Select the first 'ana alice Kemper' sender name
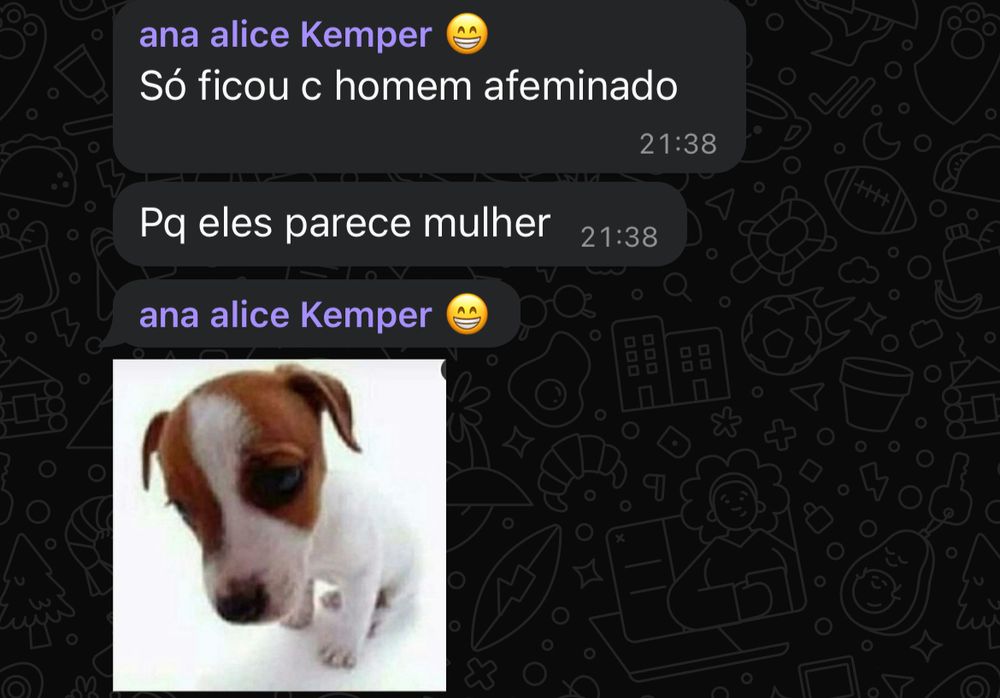This screenshot has height=698, width=1000. click(285, 34)
